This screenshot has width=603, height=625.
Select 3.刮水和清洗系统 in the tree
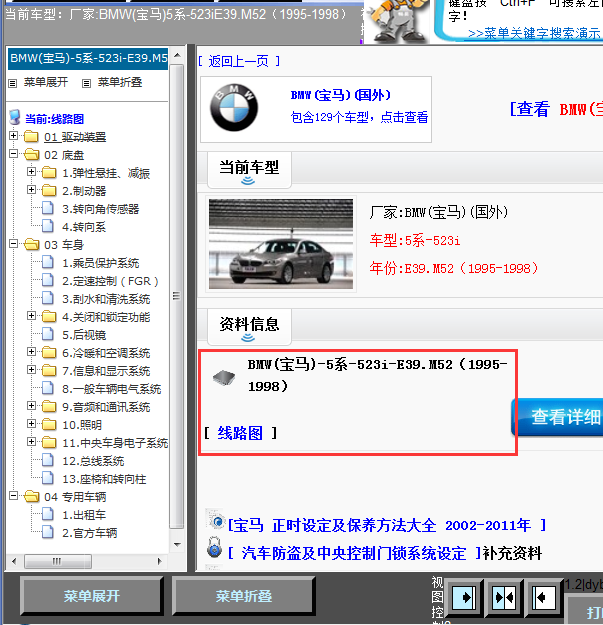click(x=106, y=299)
